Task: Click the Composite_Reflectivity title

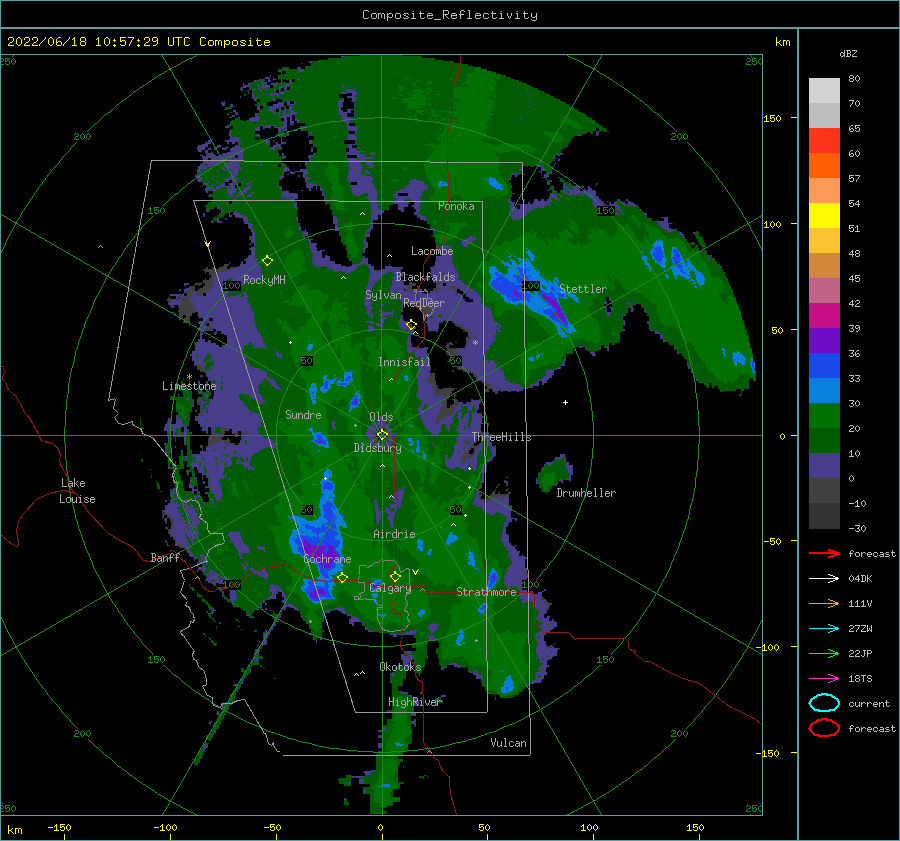Action: pos(450,15)
